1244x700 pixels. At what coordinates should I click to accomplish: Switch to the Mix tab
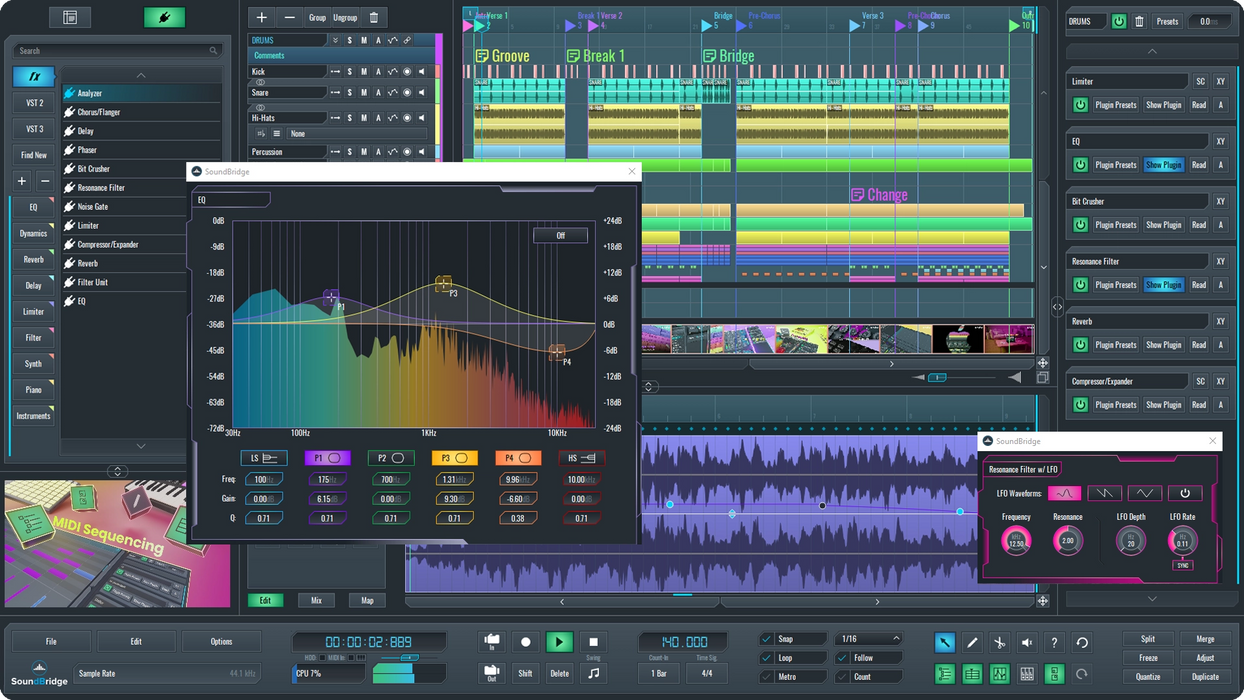316,600
